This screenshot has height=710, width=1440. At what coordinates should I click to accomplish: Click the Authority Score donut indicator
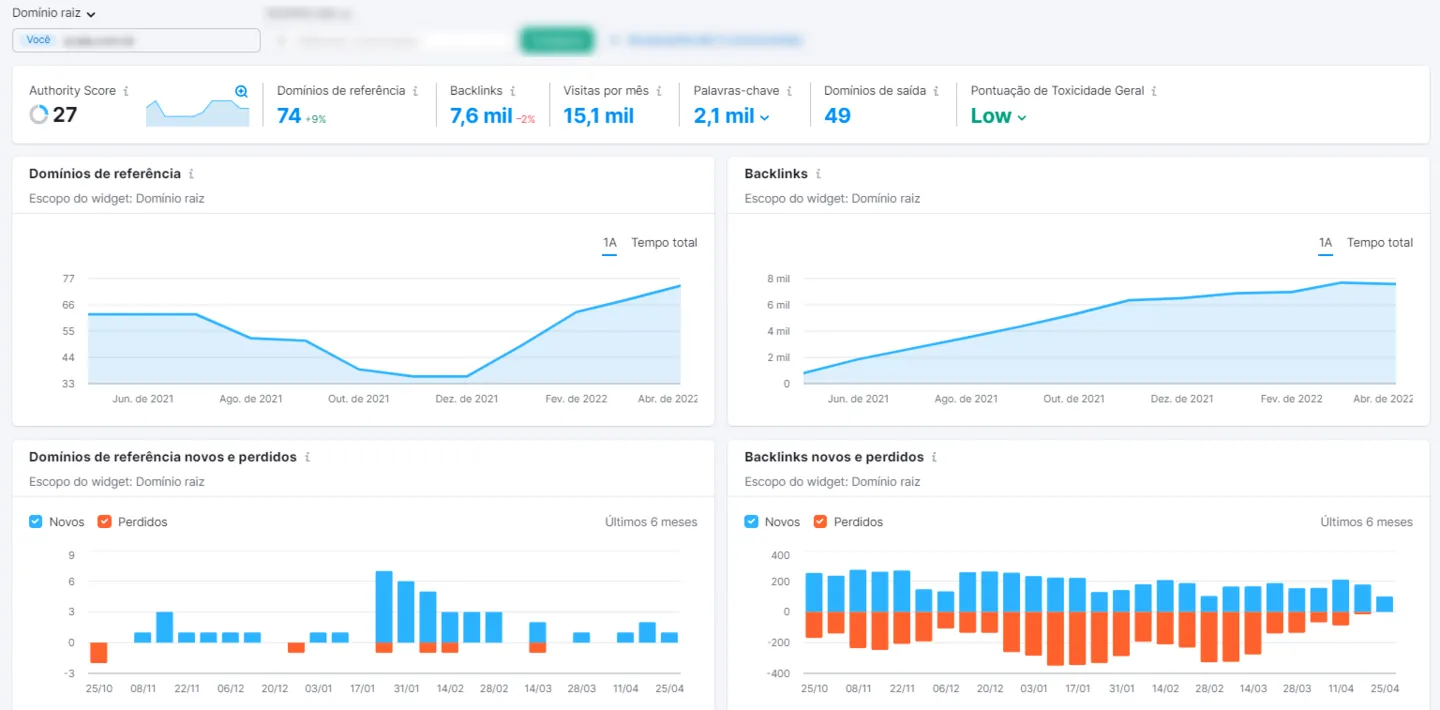click(39, 115)
